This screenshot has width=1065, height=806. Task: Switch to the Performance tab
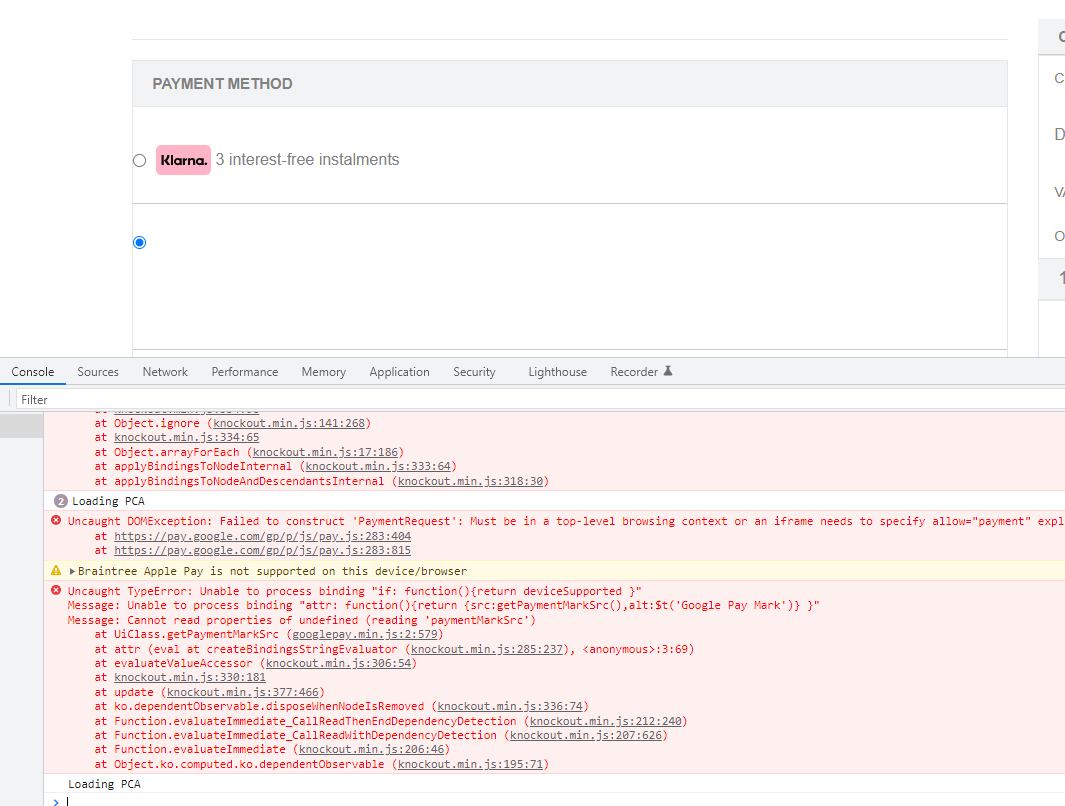(244, 371)
